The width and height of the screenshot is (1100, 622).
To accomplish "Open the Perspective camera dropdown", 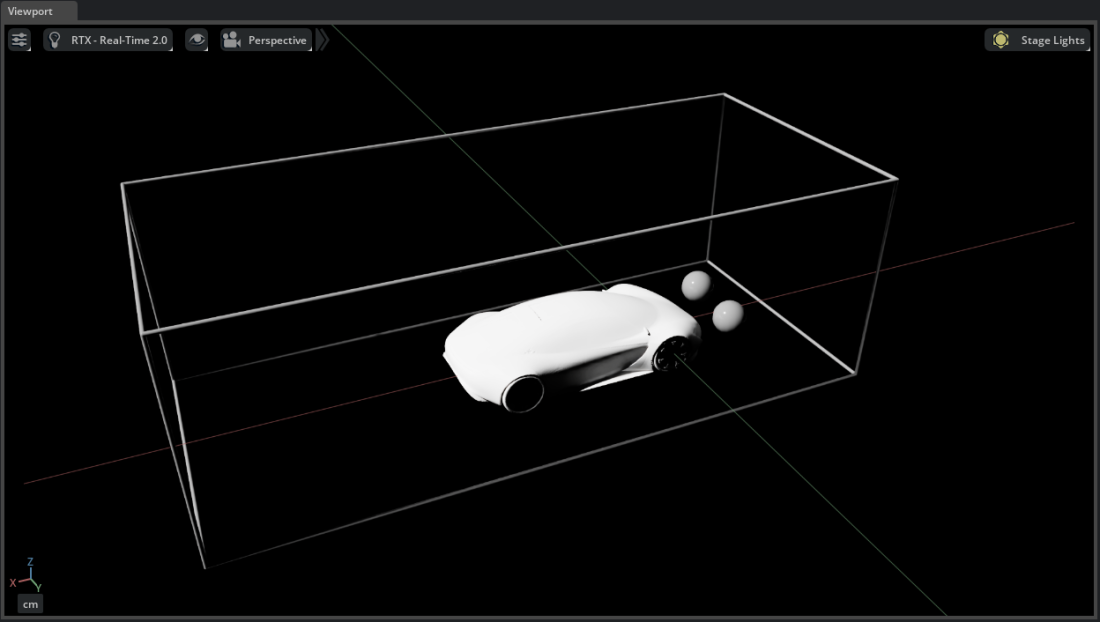I will click(x=266, y=40).
